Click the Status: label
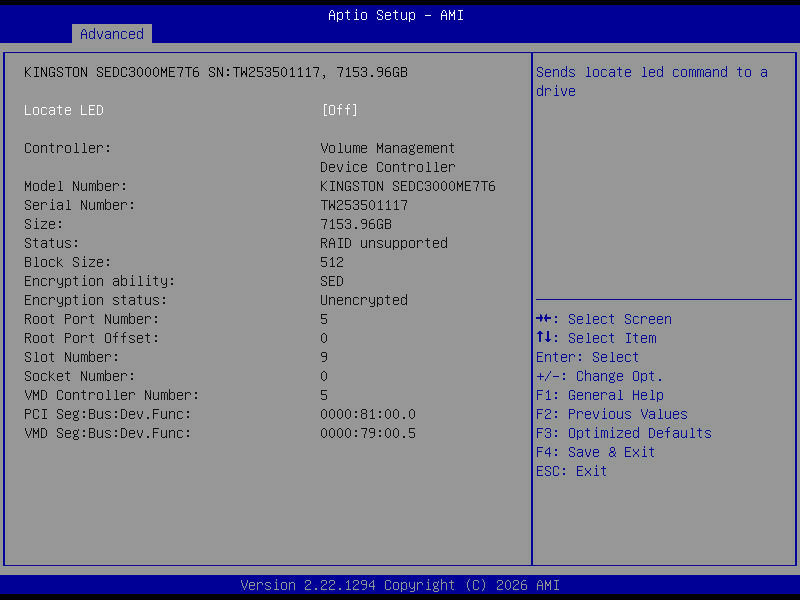This screenshot has width=800, height=600. [52, 243]
